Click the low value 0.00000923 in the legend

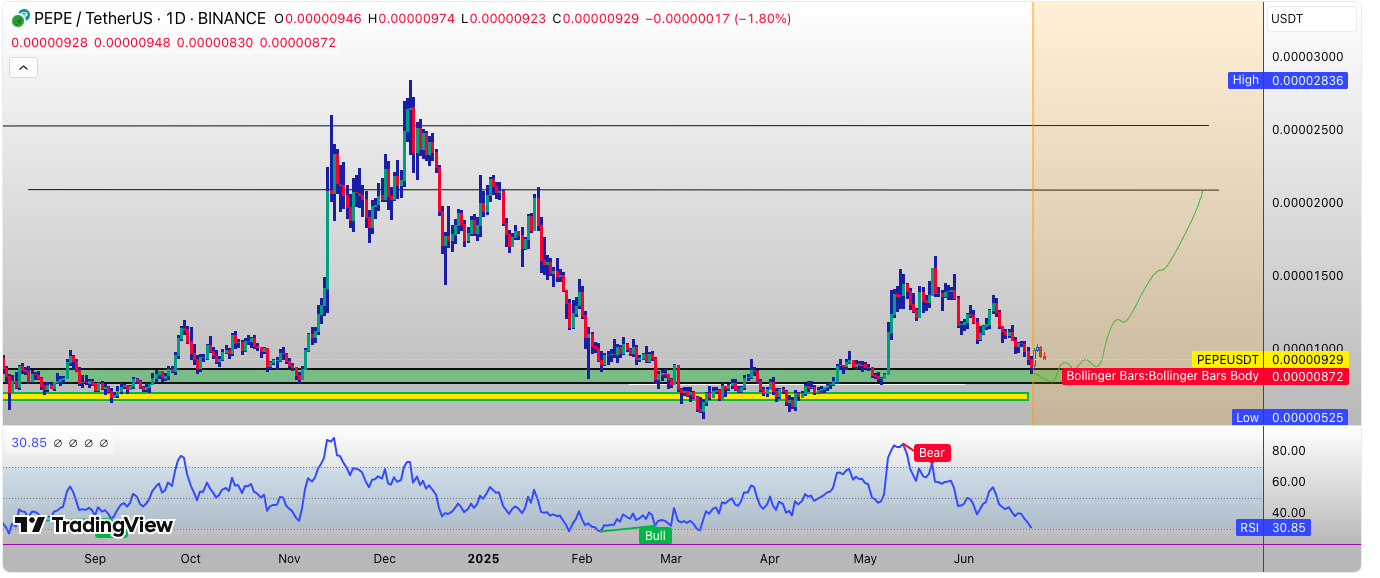(506, 18)
